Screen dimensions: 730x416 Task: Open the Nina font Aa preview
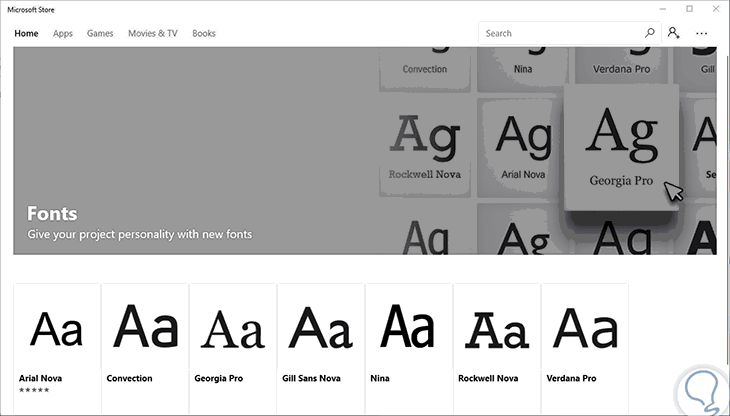point(407,326)
